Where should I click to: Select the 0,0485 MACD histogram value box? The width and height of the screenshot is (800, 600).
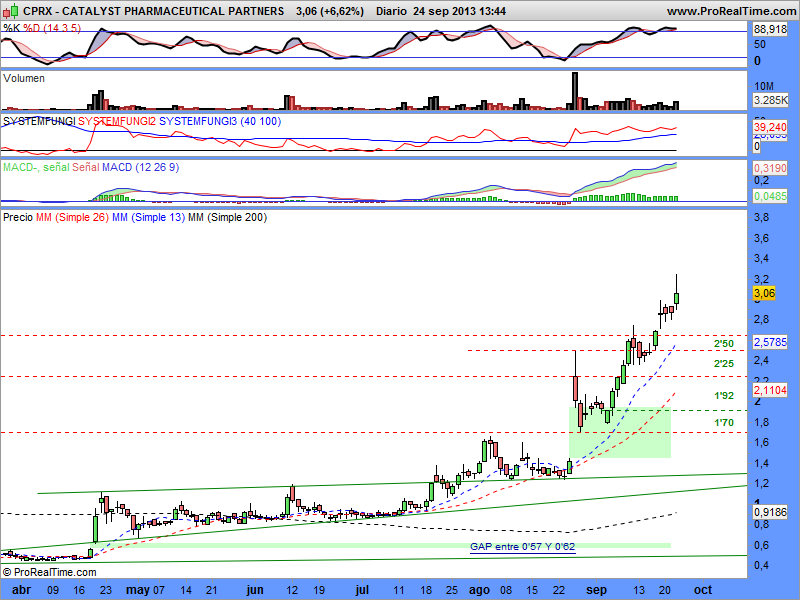click(x=770, y=196)
